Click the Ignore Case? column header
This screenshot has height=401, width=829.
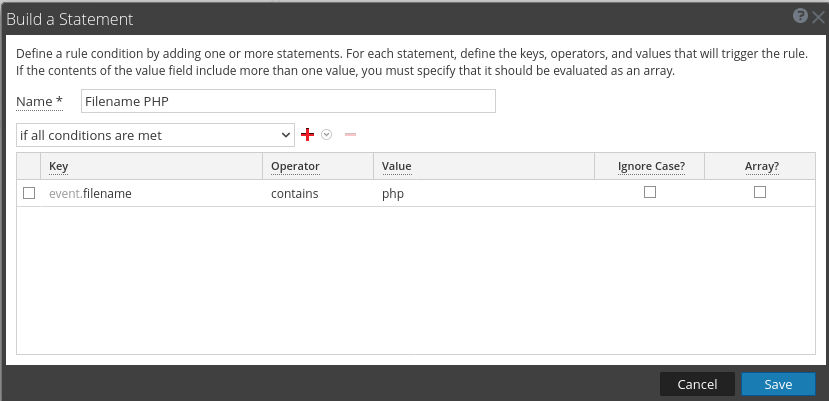[x=650, y=166]
